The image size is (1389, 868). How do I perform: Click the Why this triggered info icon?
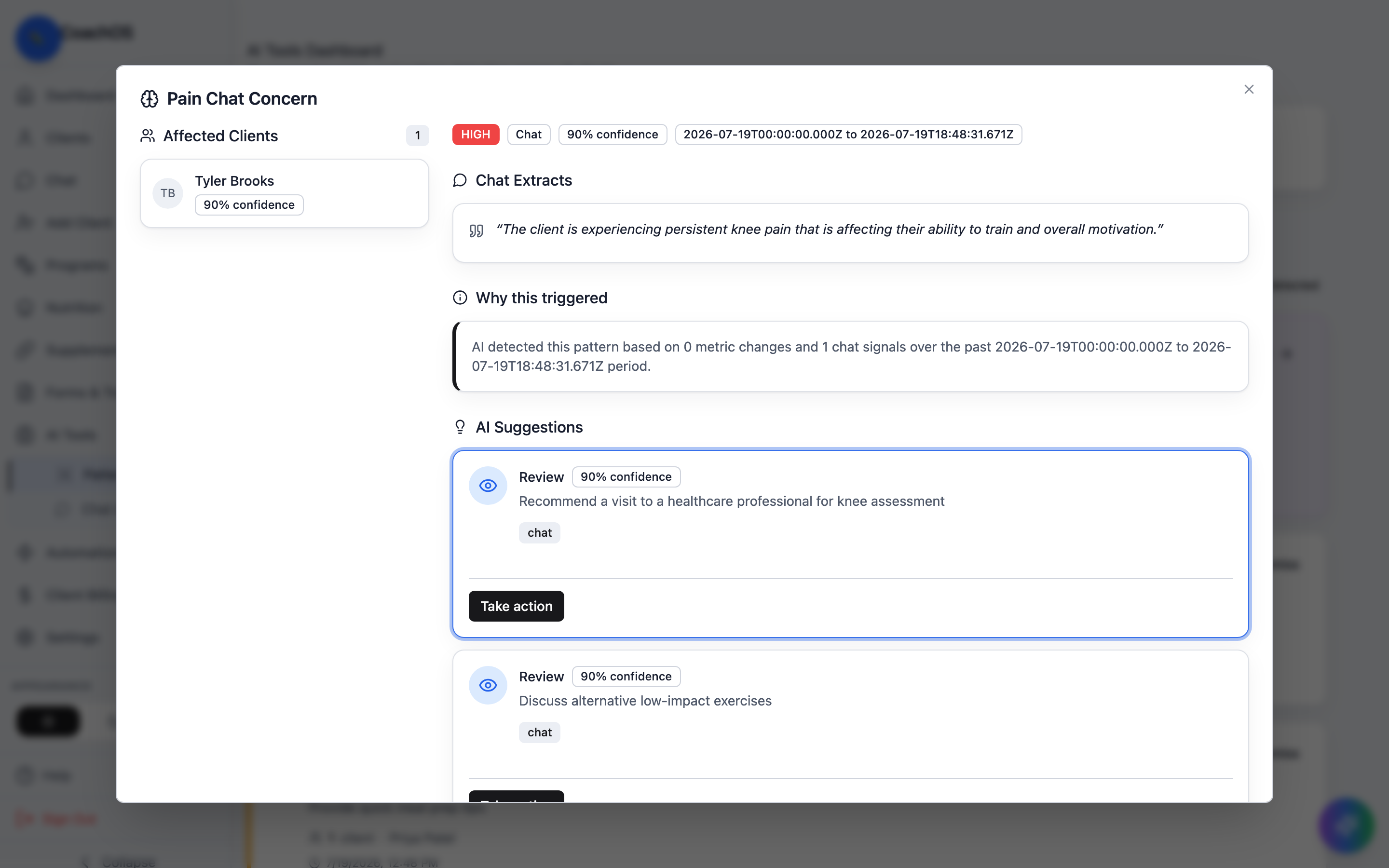click(460, 298)
